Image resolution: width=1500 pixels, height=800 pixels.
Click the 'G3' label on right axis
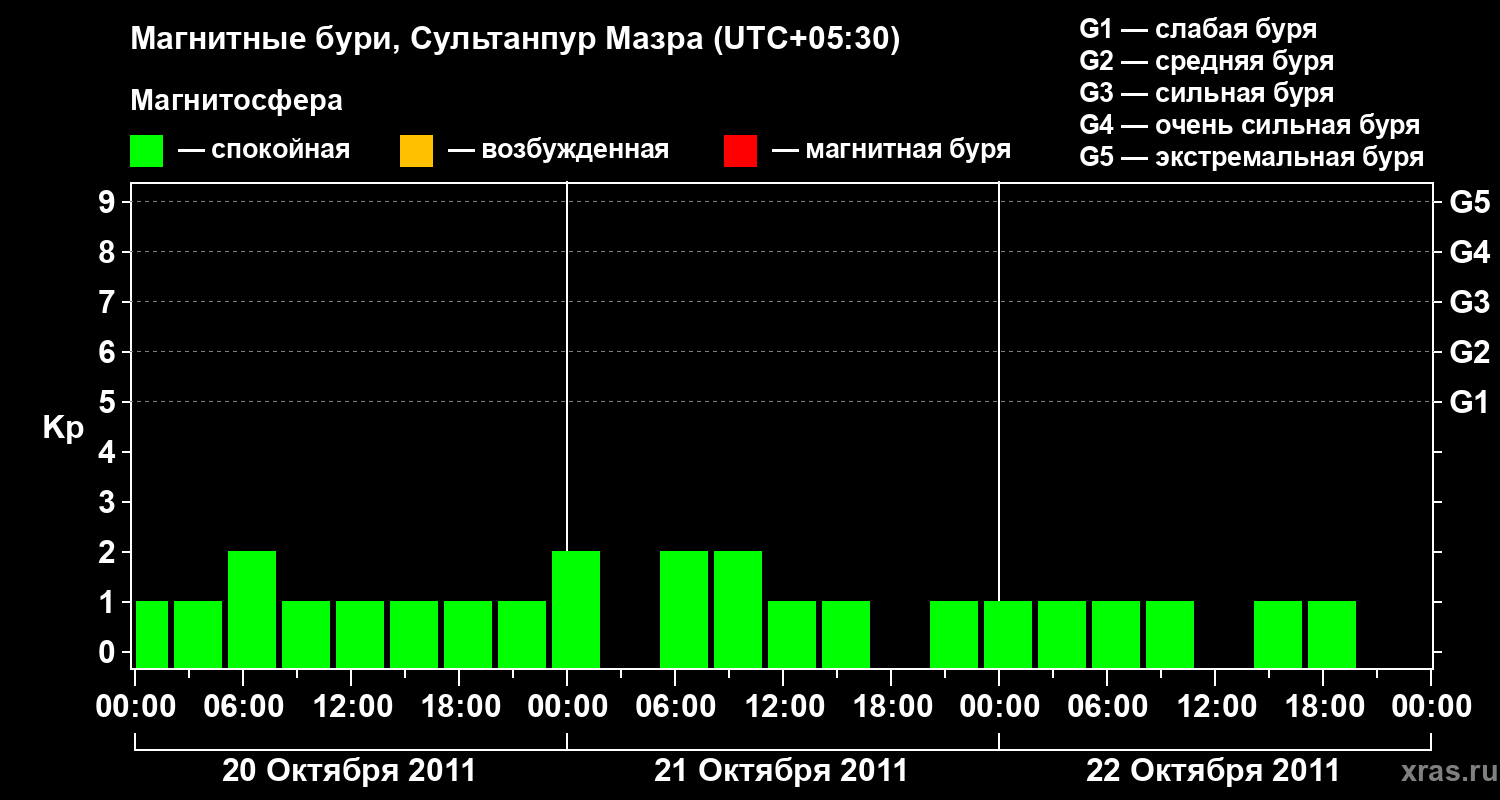pos(1470,302)
